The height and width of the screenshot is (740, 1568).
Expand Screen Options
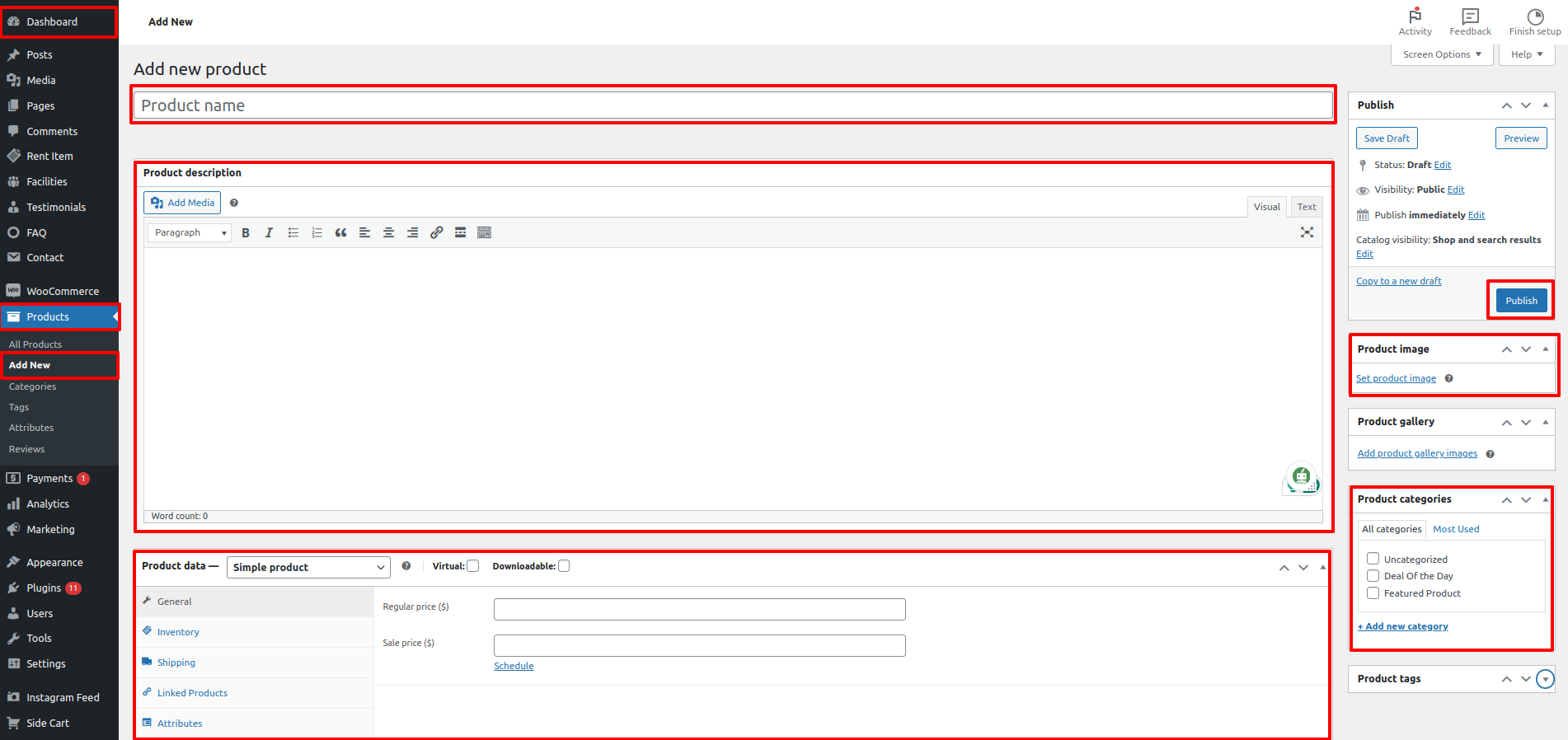[1442, 54]
